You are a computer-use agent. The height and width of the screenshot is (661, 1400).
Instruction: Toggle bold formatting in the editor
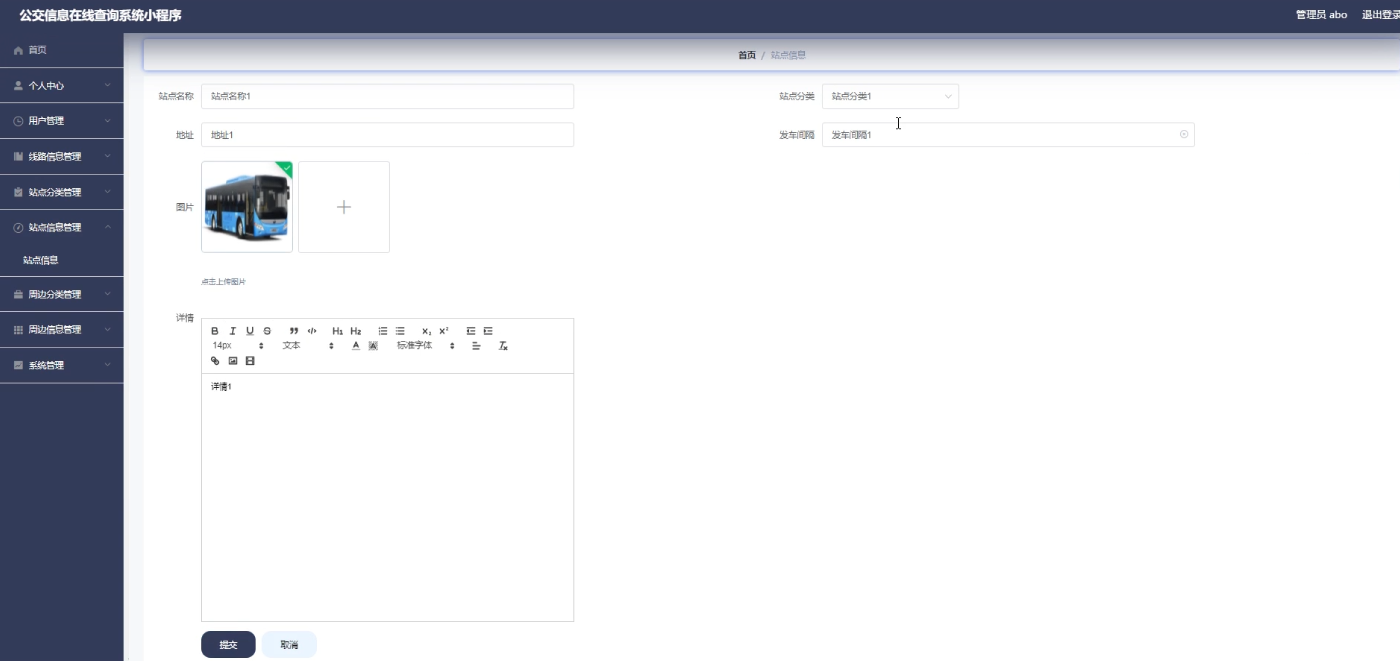(214, 330)
